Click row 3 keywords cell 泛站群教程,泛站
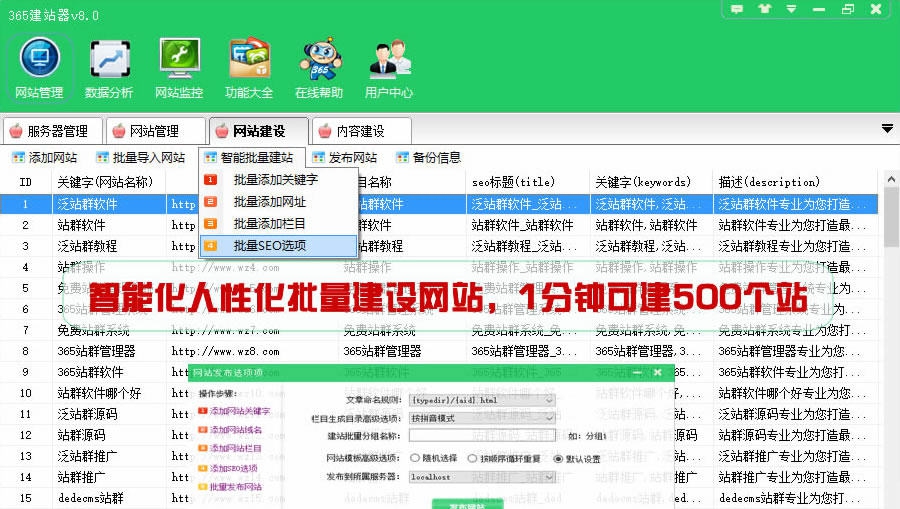The image size is (900, 509). [x=648, y=246]
